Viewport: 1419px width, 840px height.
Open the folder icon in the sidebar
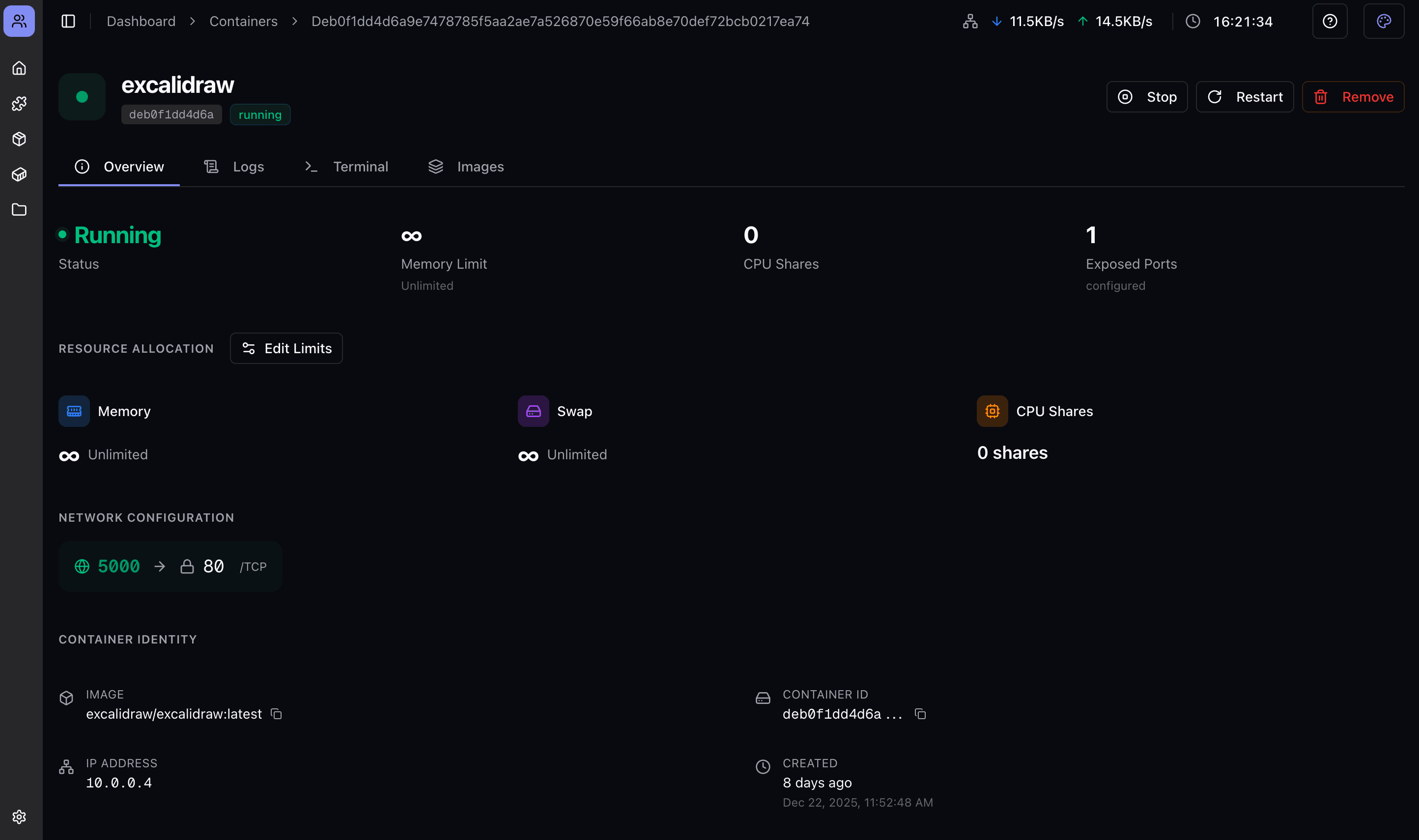[x=19, y=210]
